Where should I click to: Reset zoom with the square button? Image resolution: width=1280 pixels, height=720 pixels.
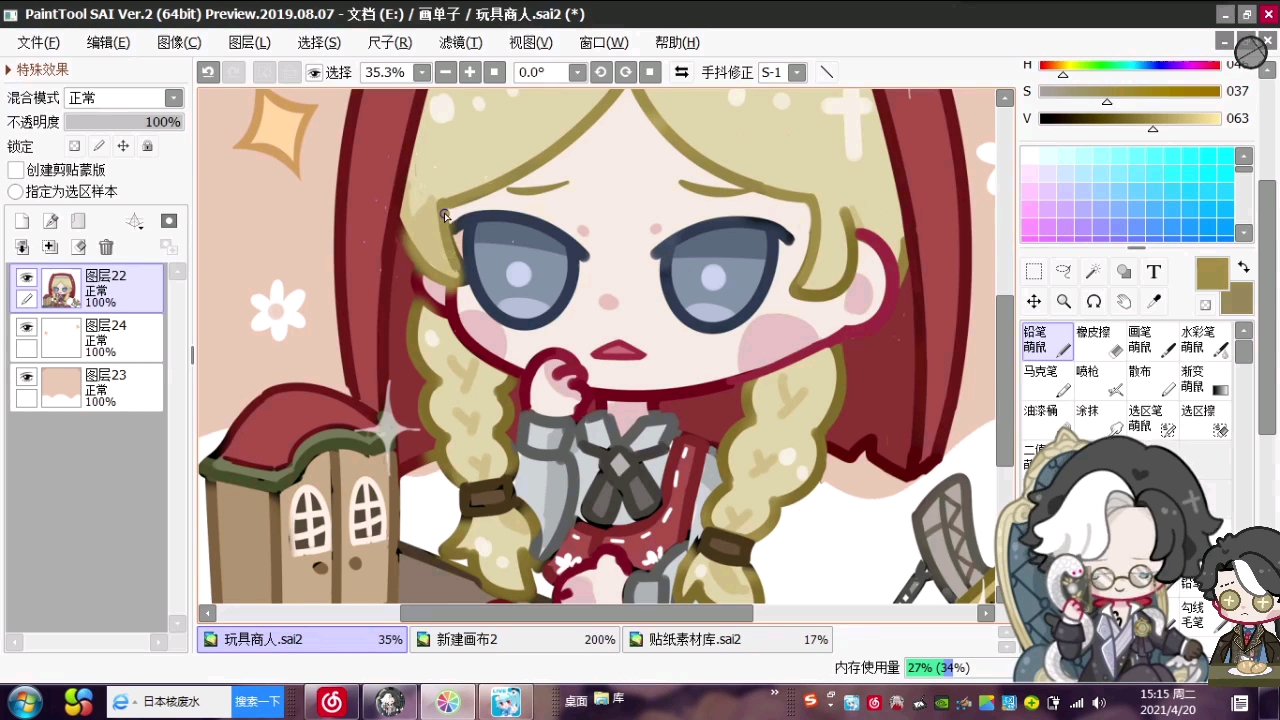coord(494,72)
